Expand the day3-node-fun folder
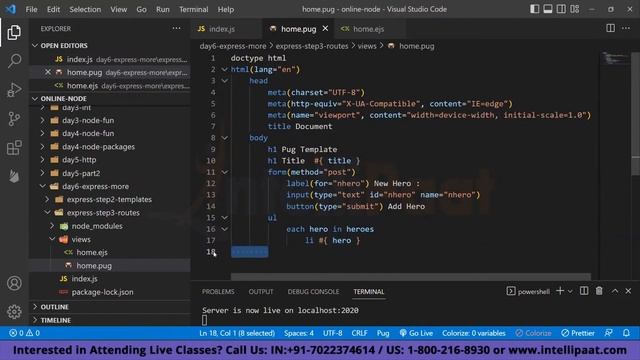 pos(88,120)
